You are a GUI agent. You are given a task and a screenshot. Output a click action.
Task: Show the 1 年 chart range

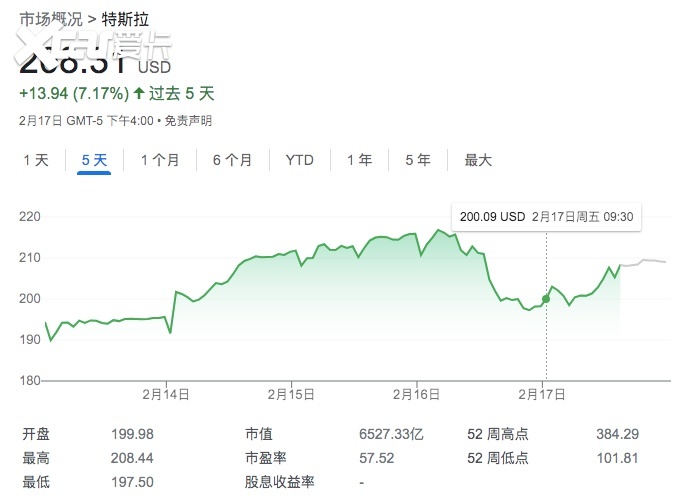tap(359, 160)
